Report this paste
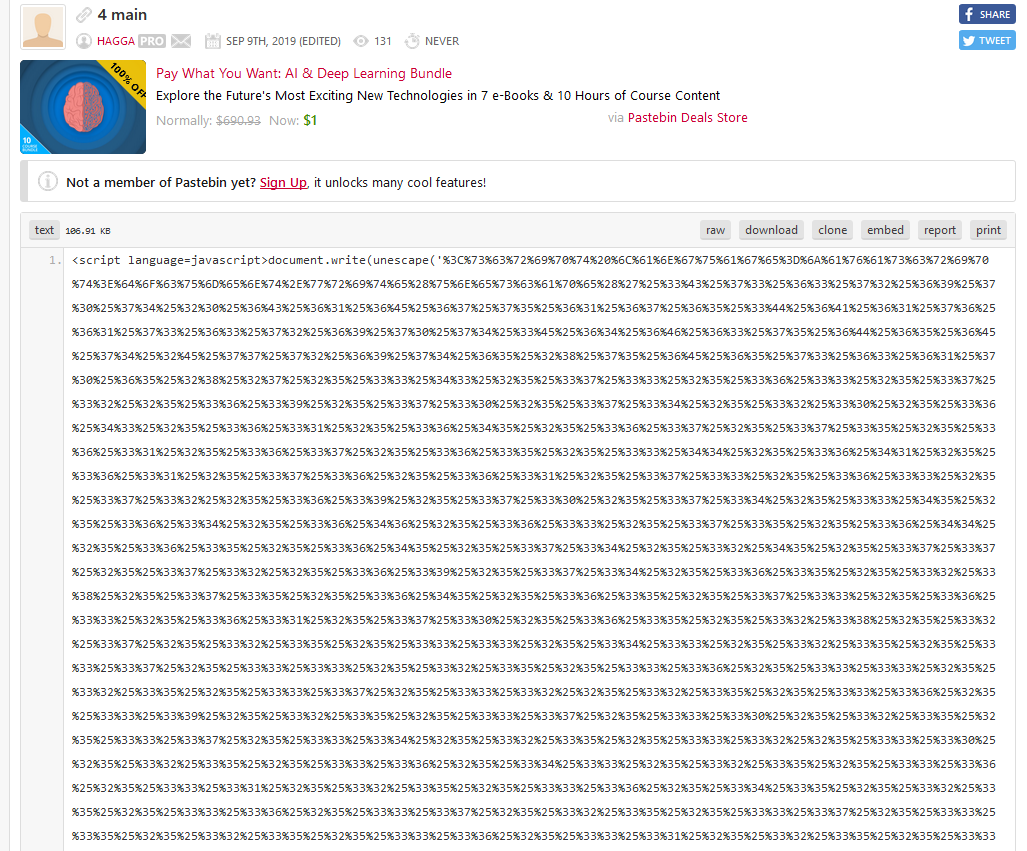The image size is (1027, 851). pos(940,230)
